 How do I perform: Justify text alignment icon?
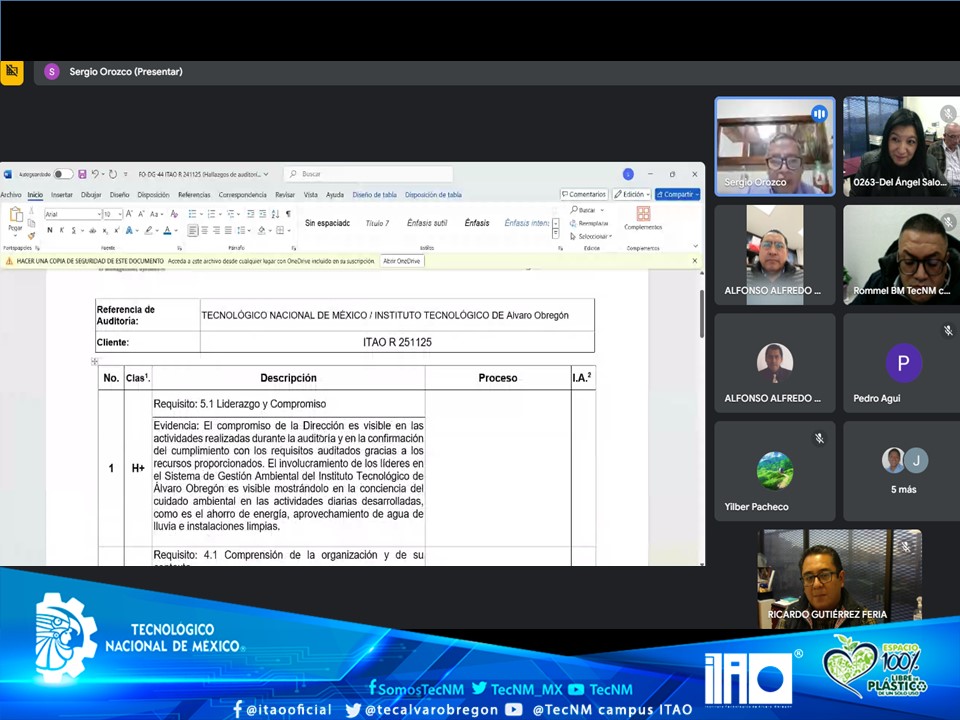tap(228, 230)
